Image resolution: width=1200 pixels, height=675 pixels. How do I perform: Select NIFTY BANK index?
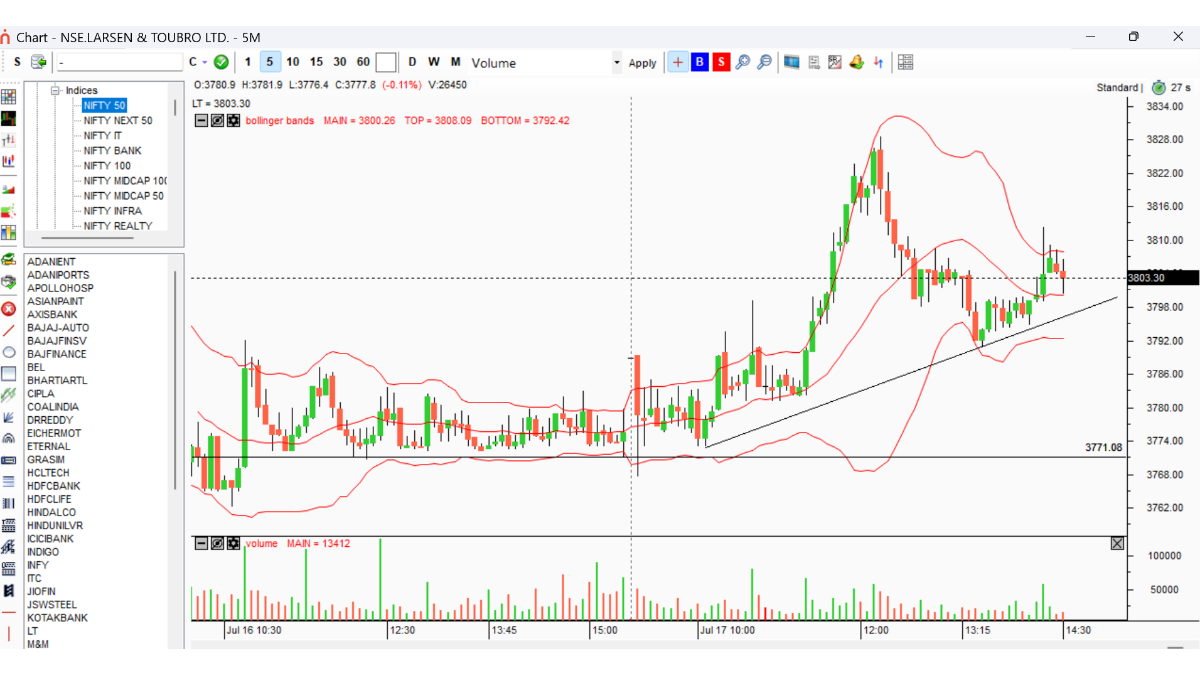tap(113, 150)
